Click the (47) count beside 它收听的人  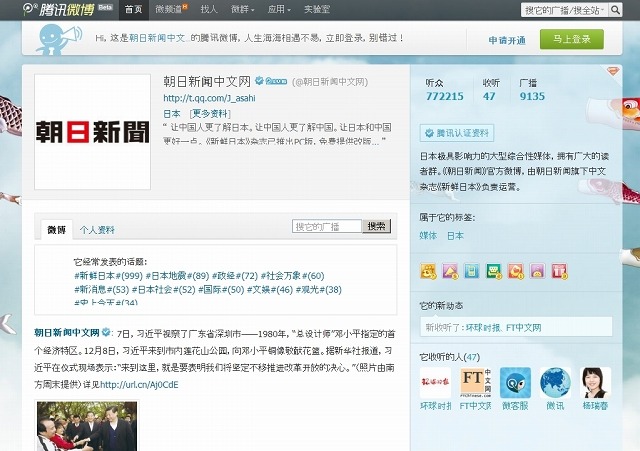tap(472, 357)
